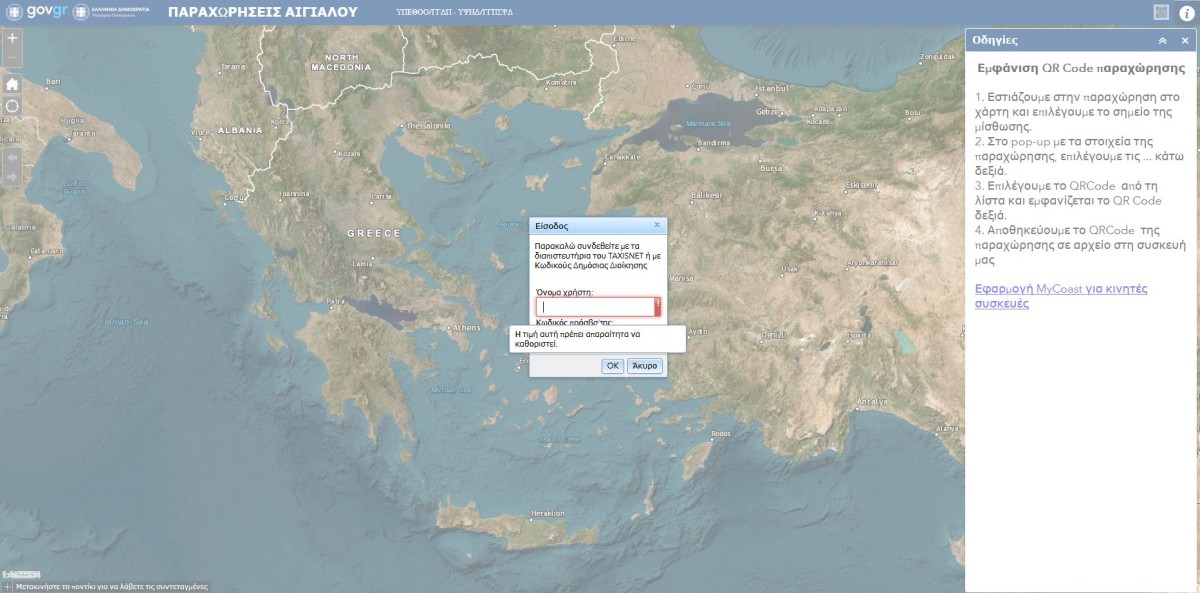Zoom out the map with minus button
Screen dimensions: 1200x593
[x=12, y=58]
